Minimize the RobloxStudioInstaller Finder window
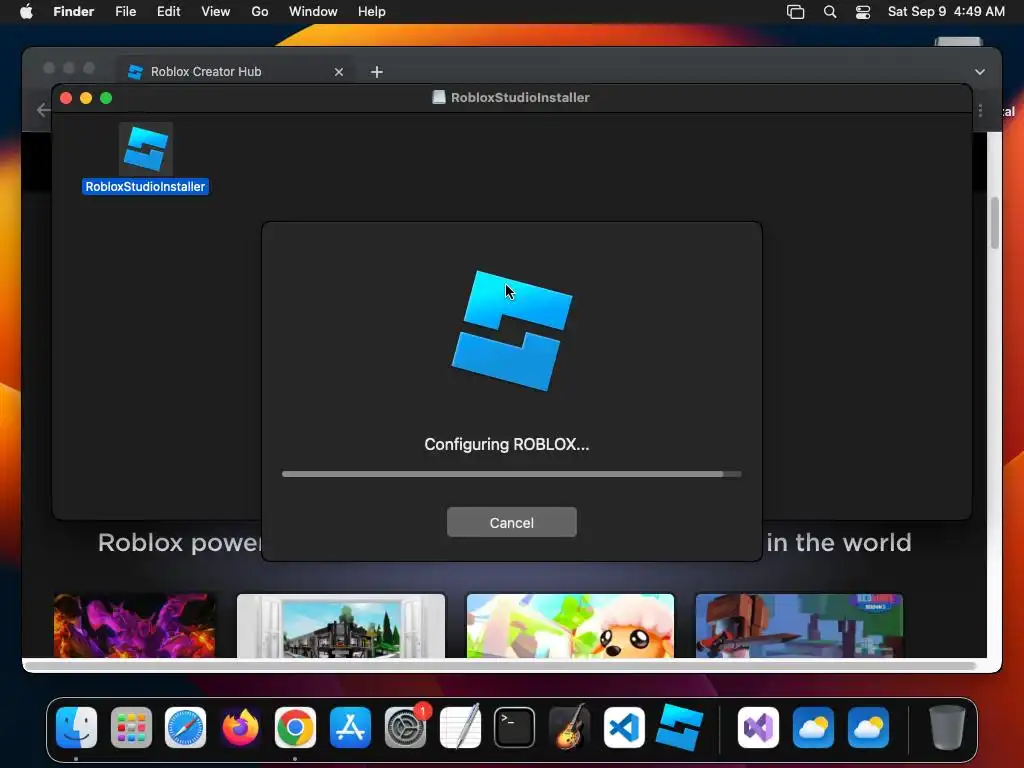Screen dimensions: 1024x768 pyautogui.click(x=86, y=98)
